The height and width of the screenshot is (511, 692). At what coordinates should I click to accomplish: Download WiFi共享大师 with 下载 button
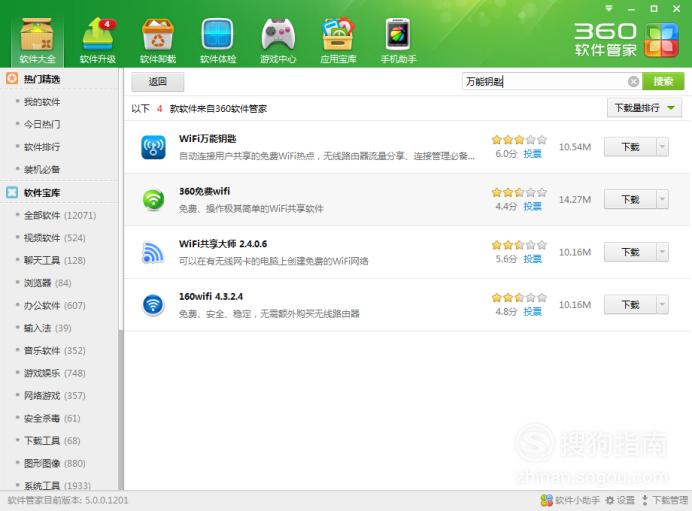tap(630, 252)
